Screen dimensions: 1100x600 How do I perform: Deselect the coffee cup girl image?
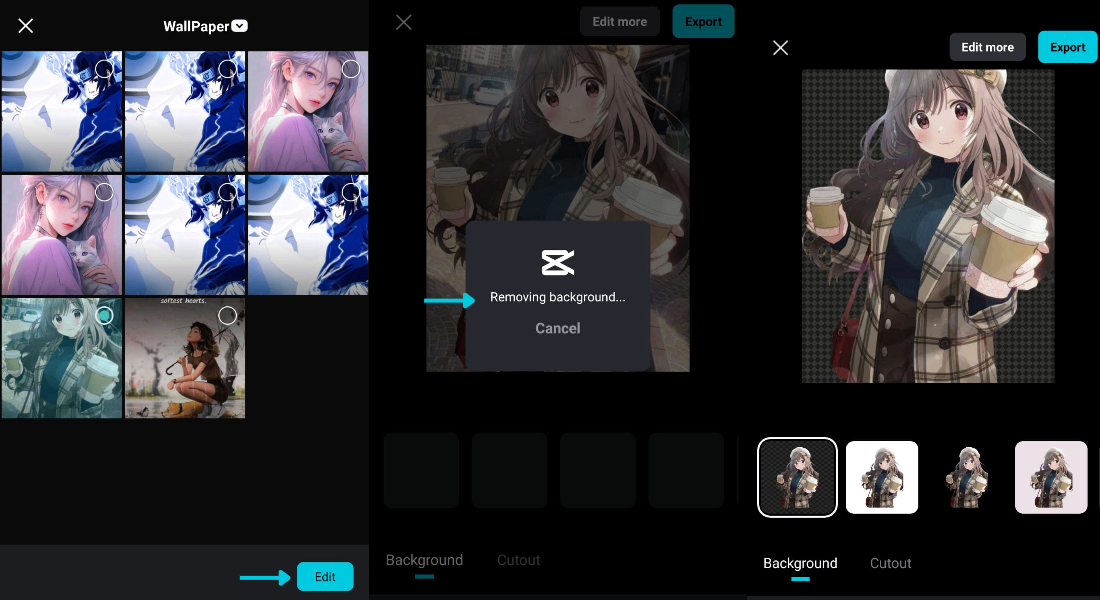point(104,316)
